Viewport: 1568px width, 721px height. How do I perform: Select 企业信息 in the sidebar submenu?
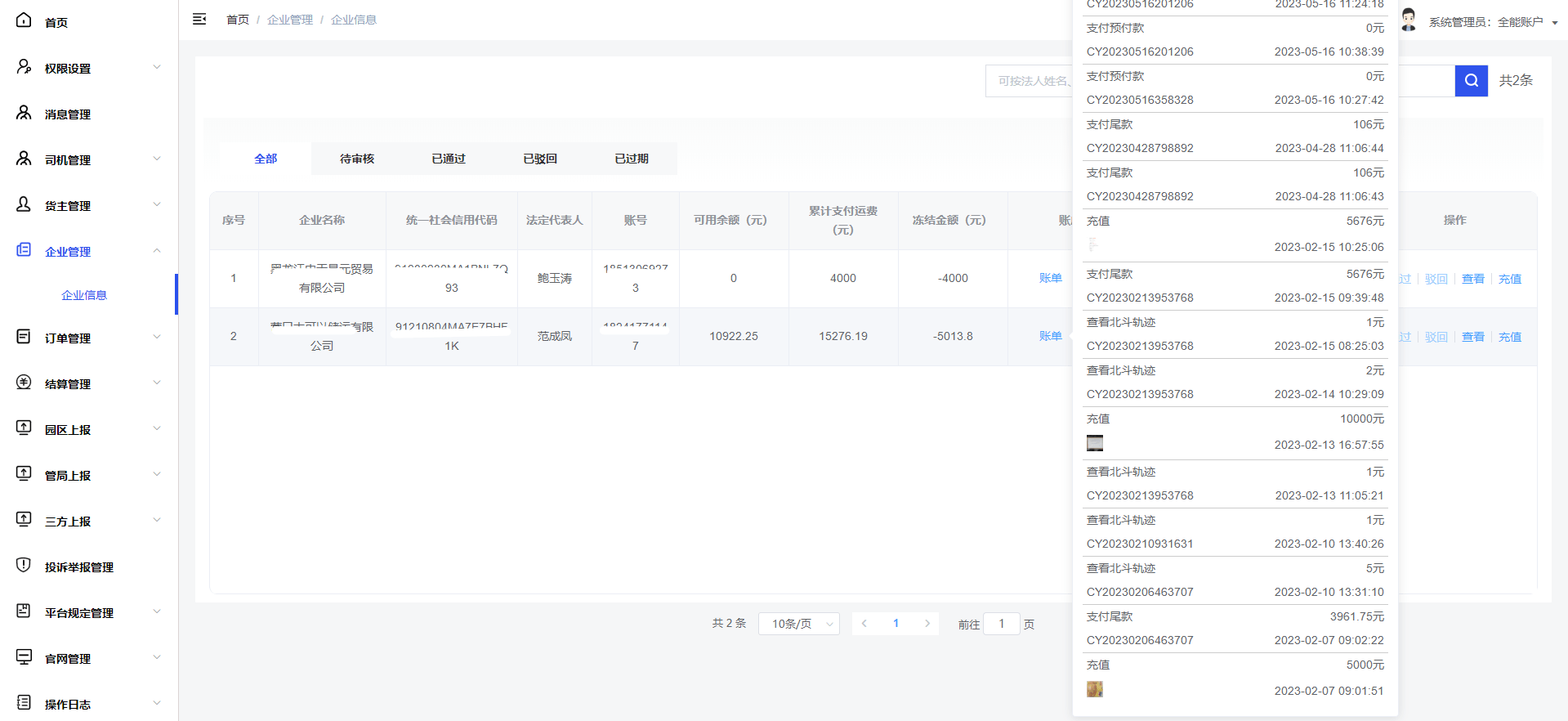pyautogui.click(x=84, y=295)
